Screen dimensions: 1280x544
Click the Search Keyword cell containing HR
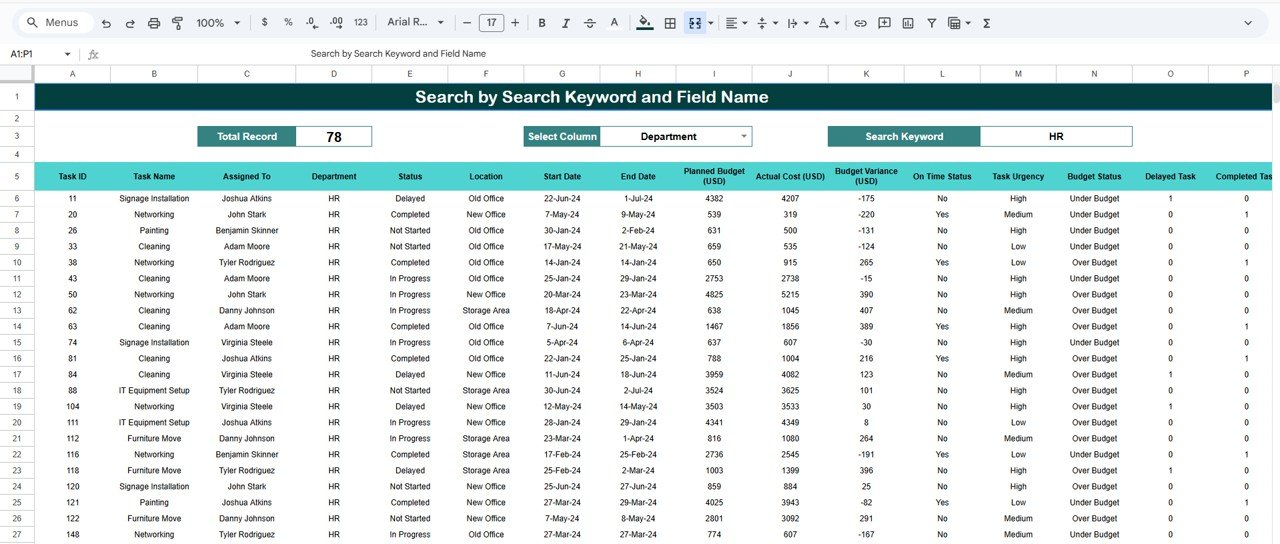1055,137
